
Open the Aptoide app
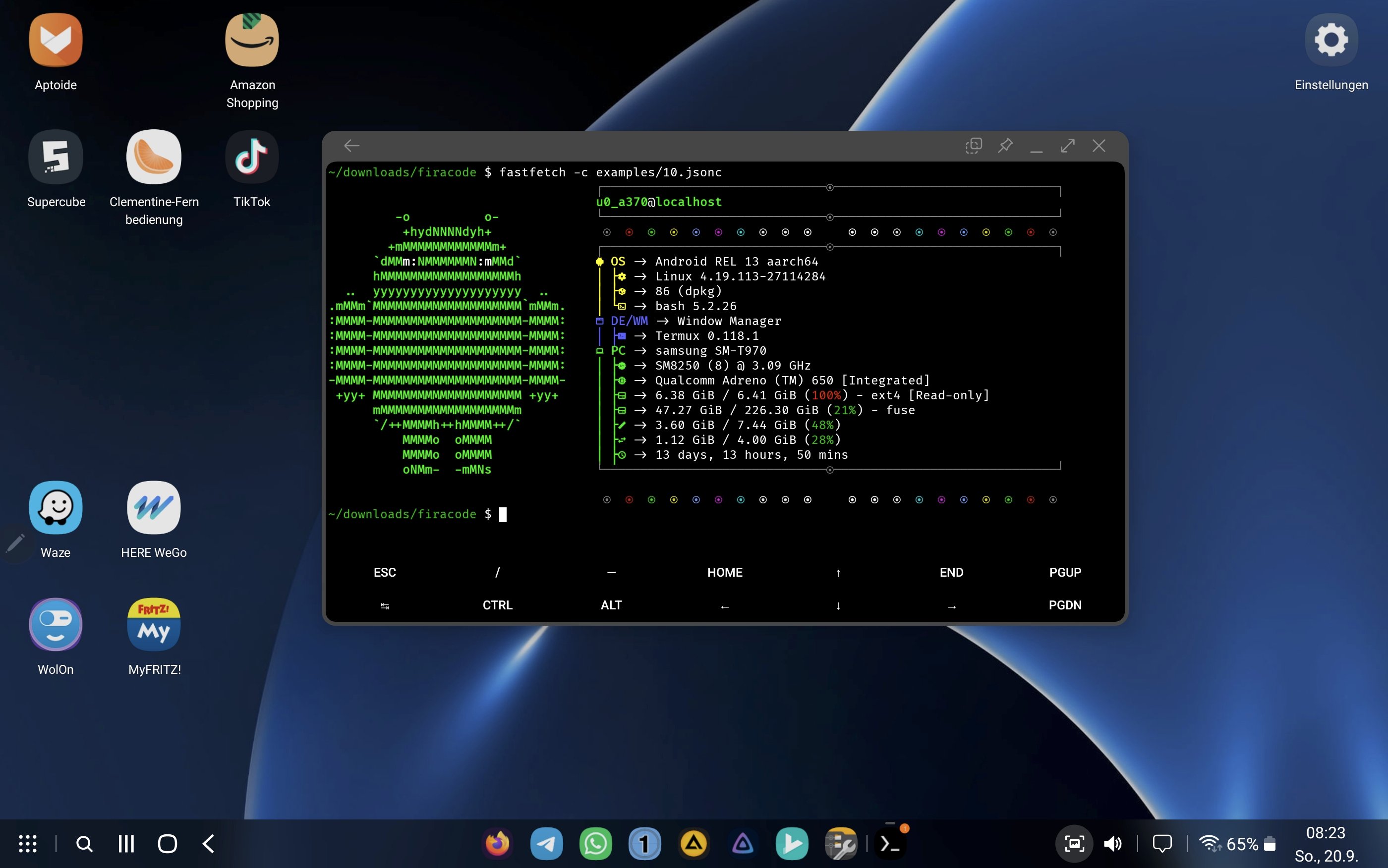56,40
